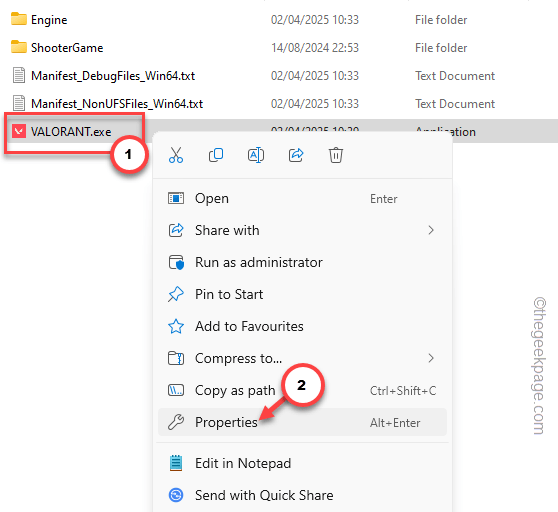Expand the Share with submenu arrow

pos(431,230)
